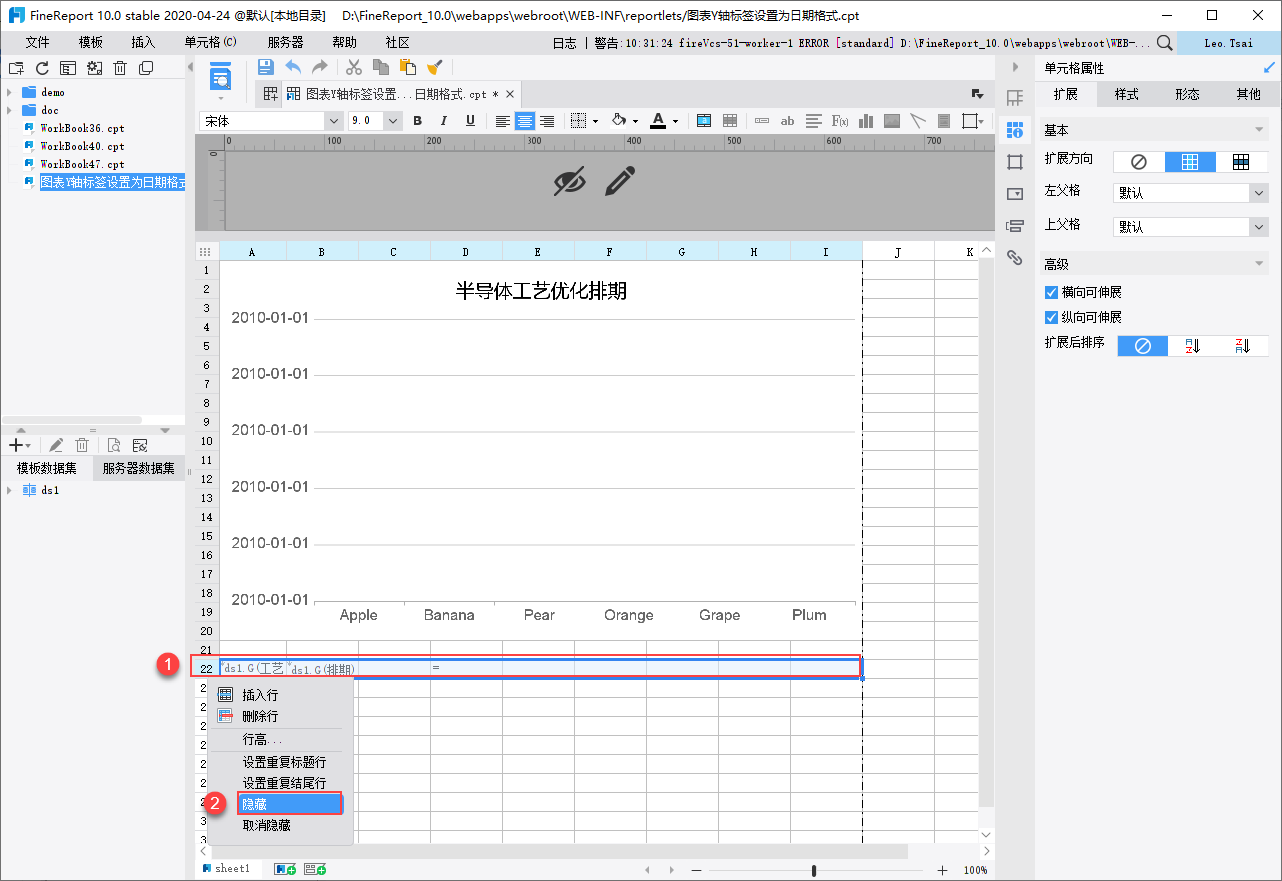This screenshot has height=881, width=1282.
Task: Uncheck the 横向可伸展 checkbox
Action: 1051,292
